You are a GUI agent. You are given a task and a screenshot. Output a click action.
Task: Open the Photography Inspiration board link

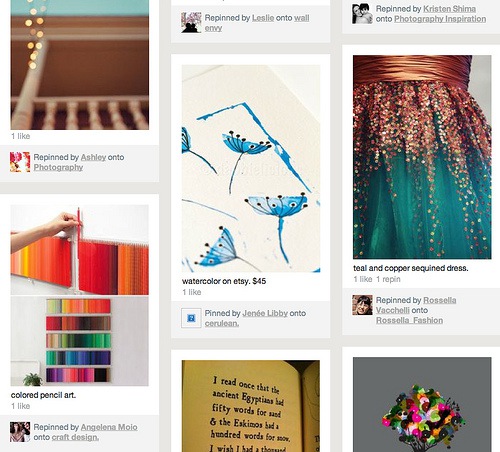click(440, 19)
